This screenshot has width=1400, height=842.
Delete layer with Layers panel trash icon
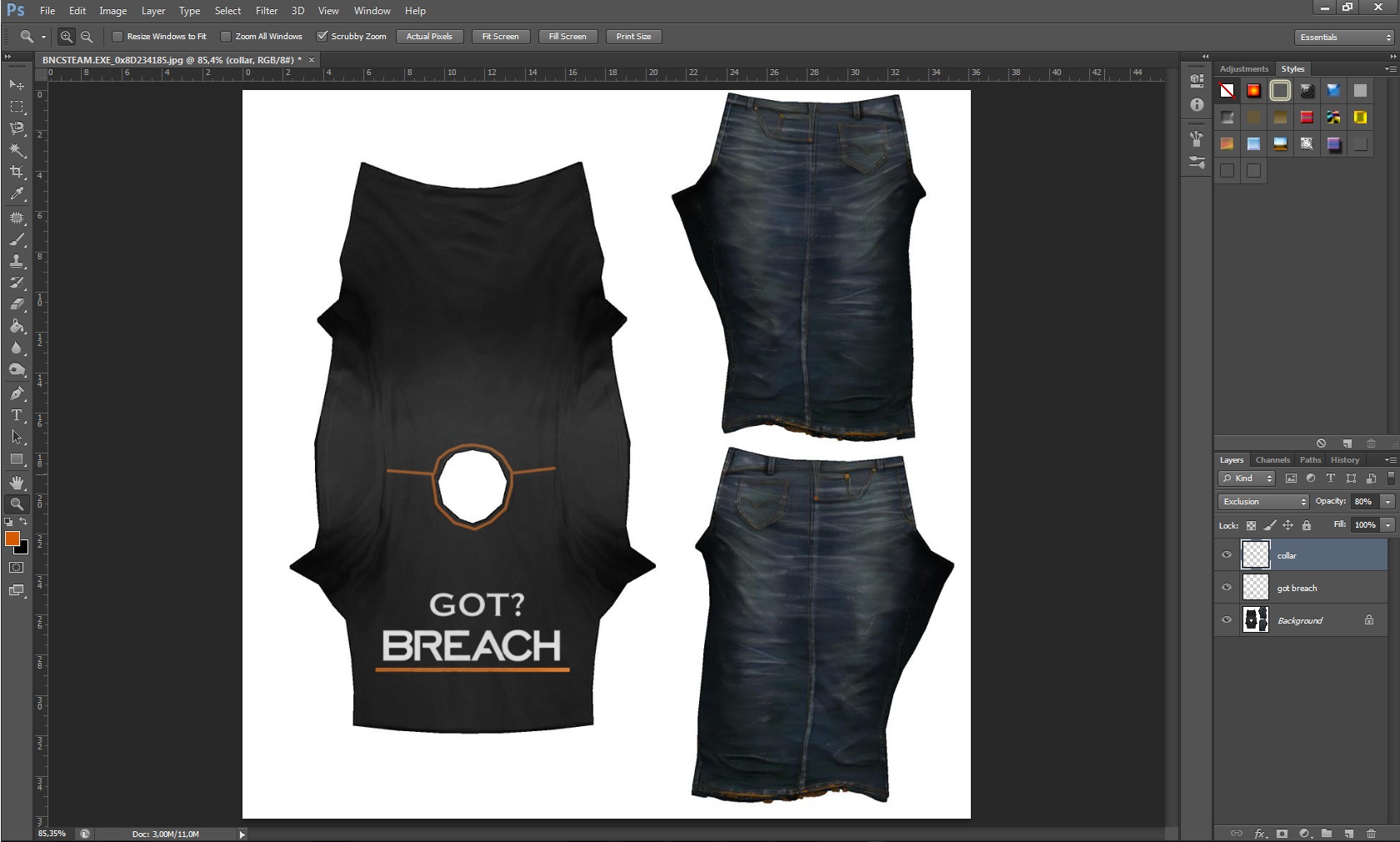click(x=1371, y=834)
